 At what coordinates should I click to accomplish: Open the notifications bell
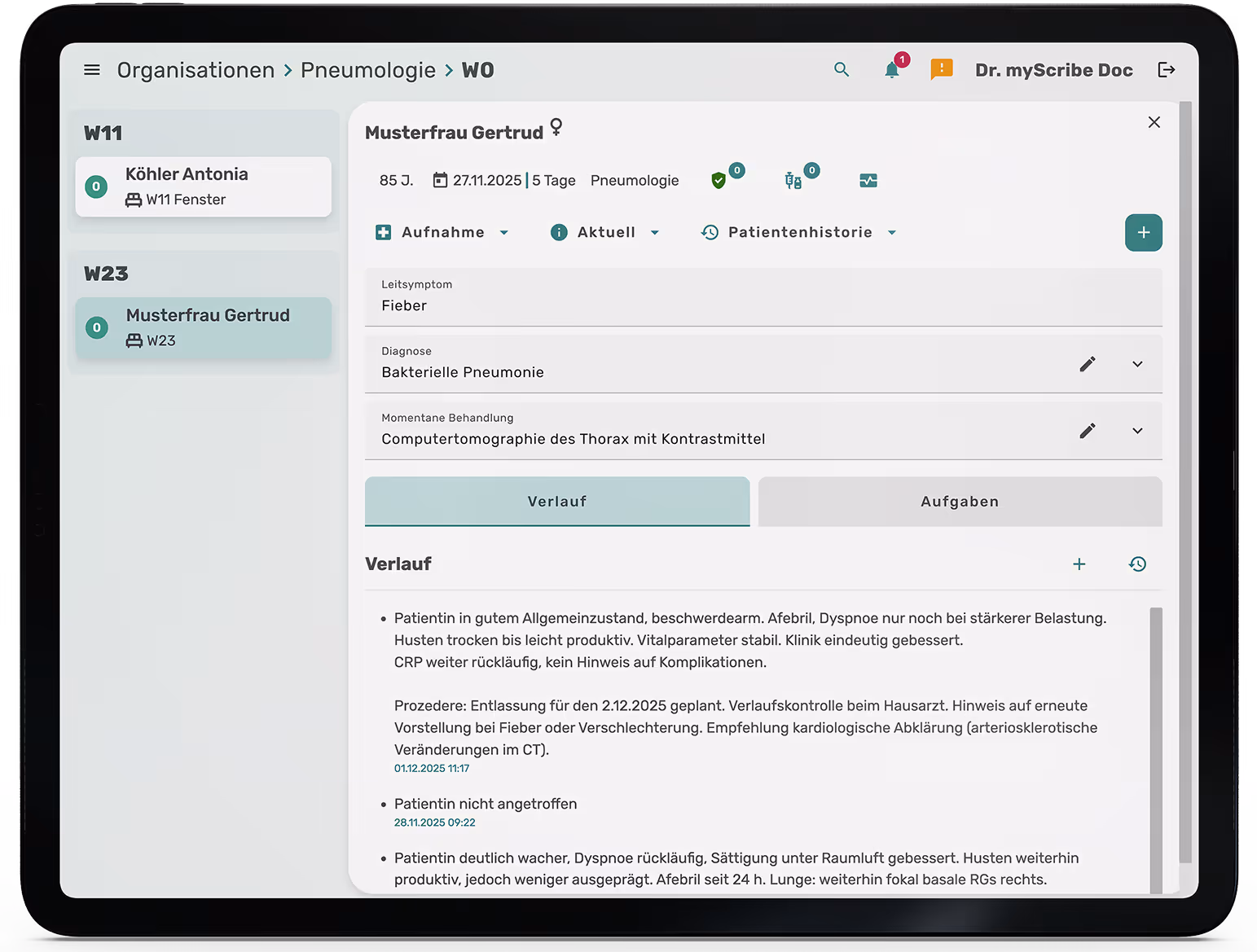[x=892, y=70]
